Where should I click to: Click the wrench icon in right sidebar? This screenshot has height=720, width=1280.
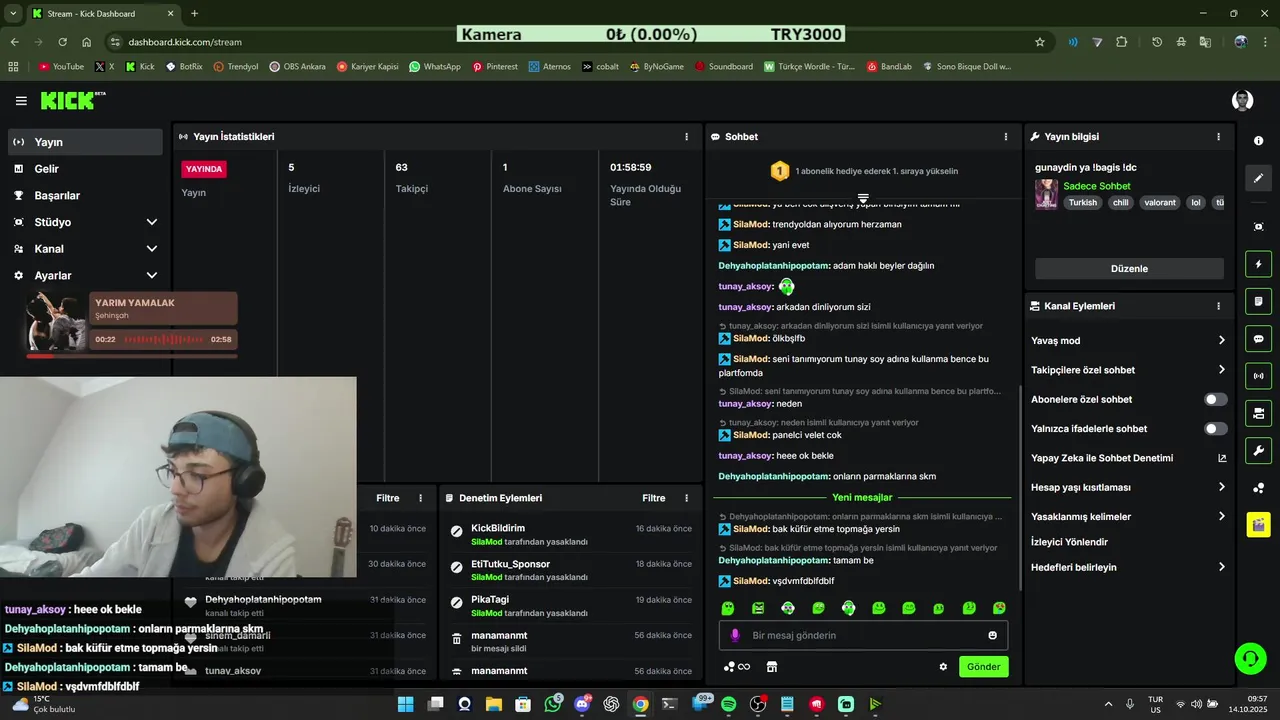pos(1259,450)
